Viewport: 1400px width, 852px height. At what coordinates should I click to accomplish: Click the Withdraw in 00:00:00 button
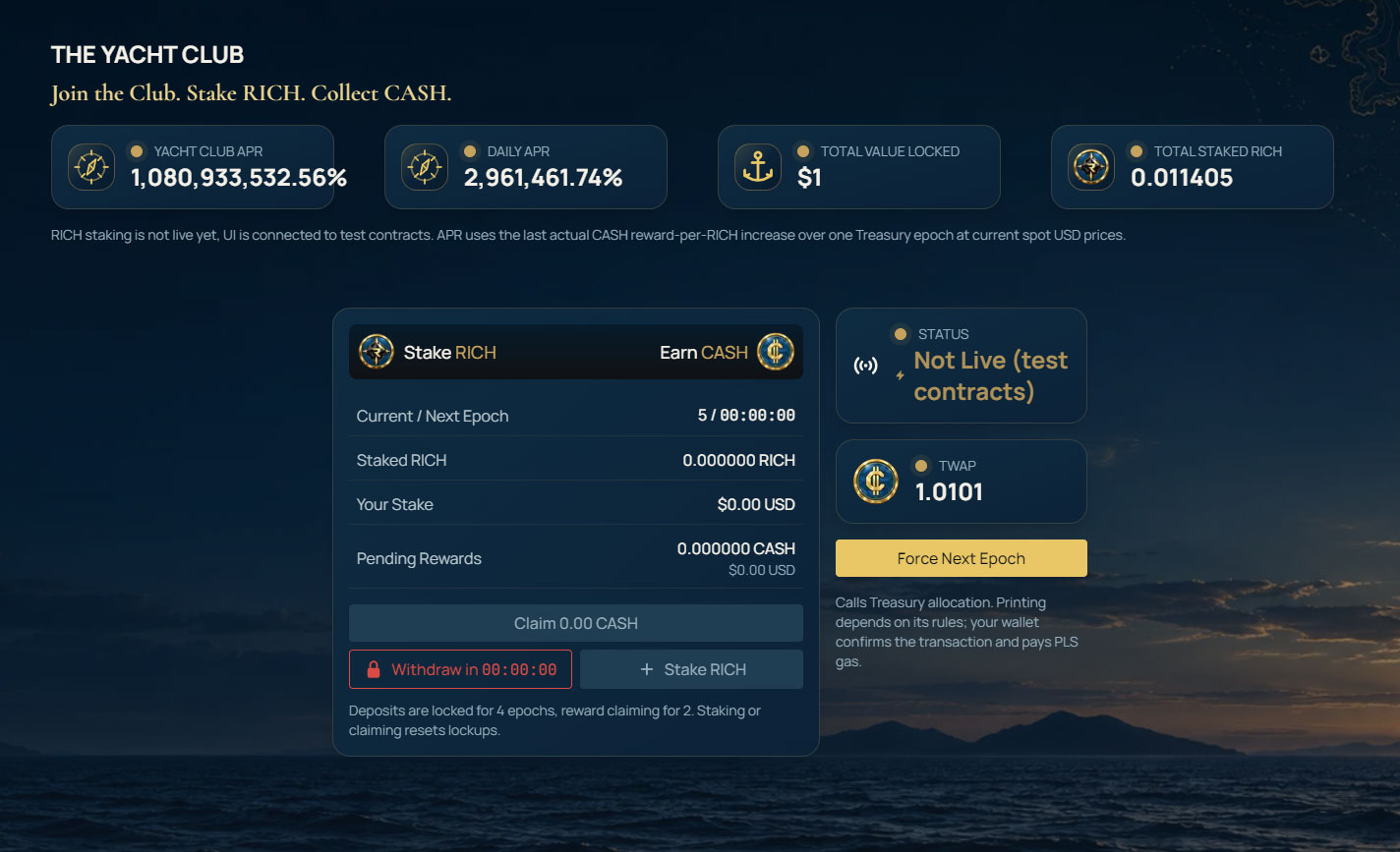coord(460,669)
